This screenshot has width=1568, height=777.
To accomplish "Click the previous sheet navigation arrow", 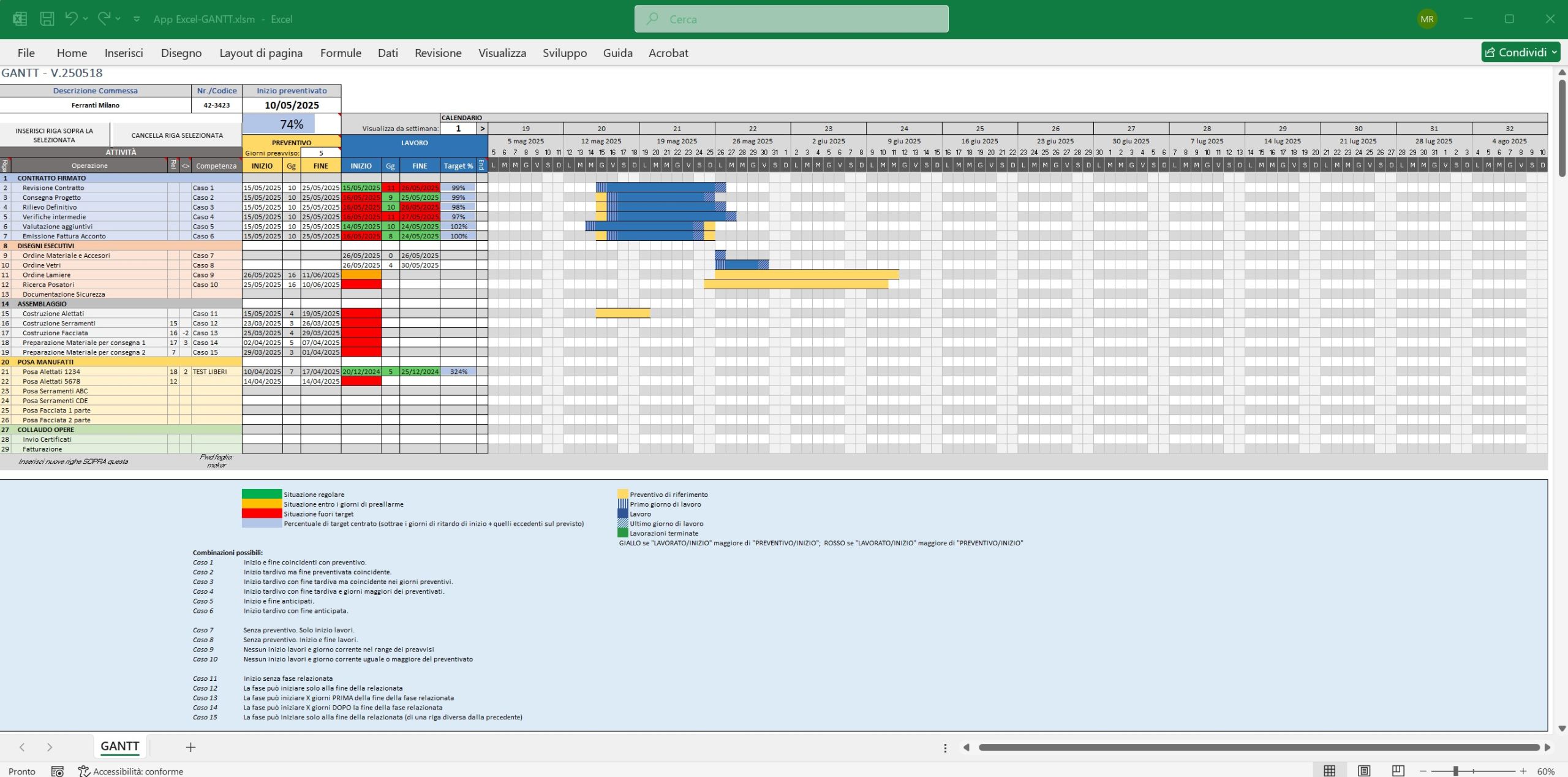I will [22, 747].
